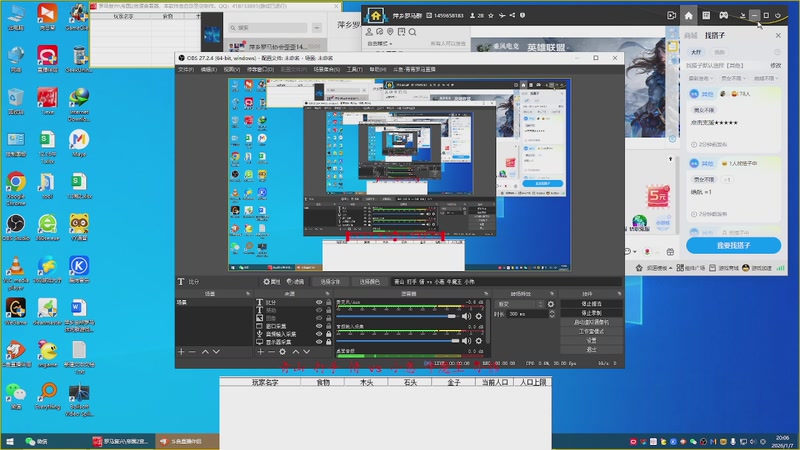The height and width of the screenshot is (450, 800).
Task: Open the 最新发布 sort dropdown
Action: click(702, 79)
